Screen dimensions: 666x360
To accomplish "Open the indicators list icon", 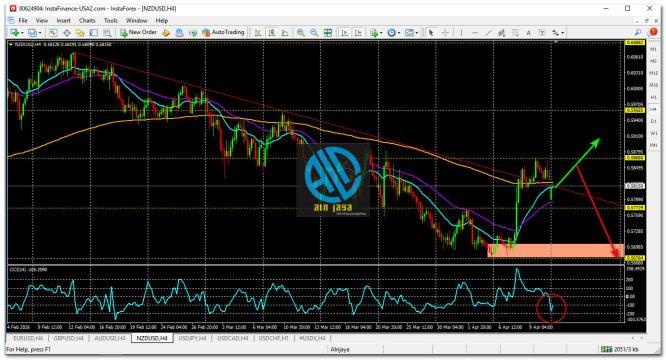I will click(374, 32).
